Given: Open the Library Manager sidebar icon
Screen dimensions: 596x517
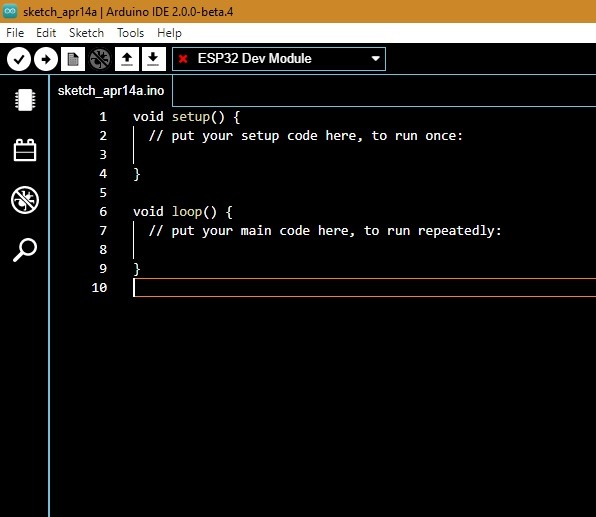Looking at the screenshot, I should coord(25,150).
